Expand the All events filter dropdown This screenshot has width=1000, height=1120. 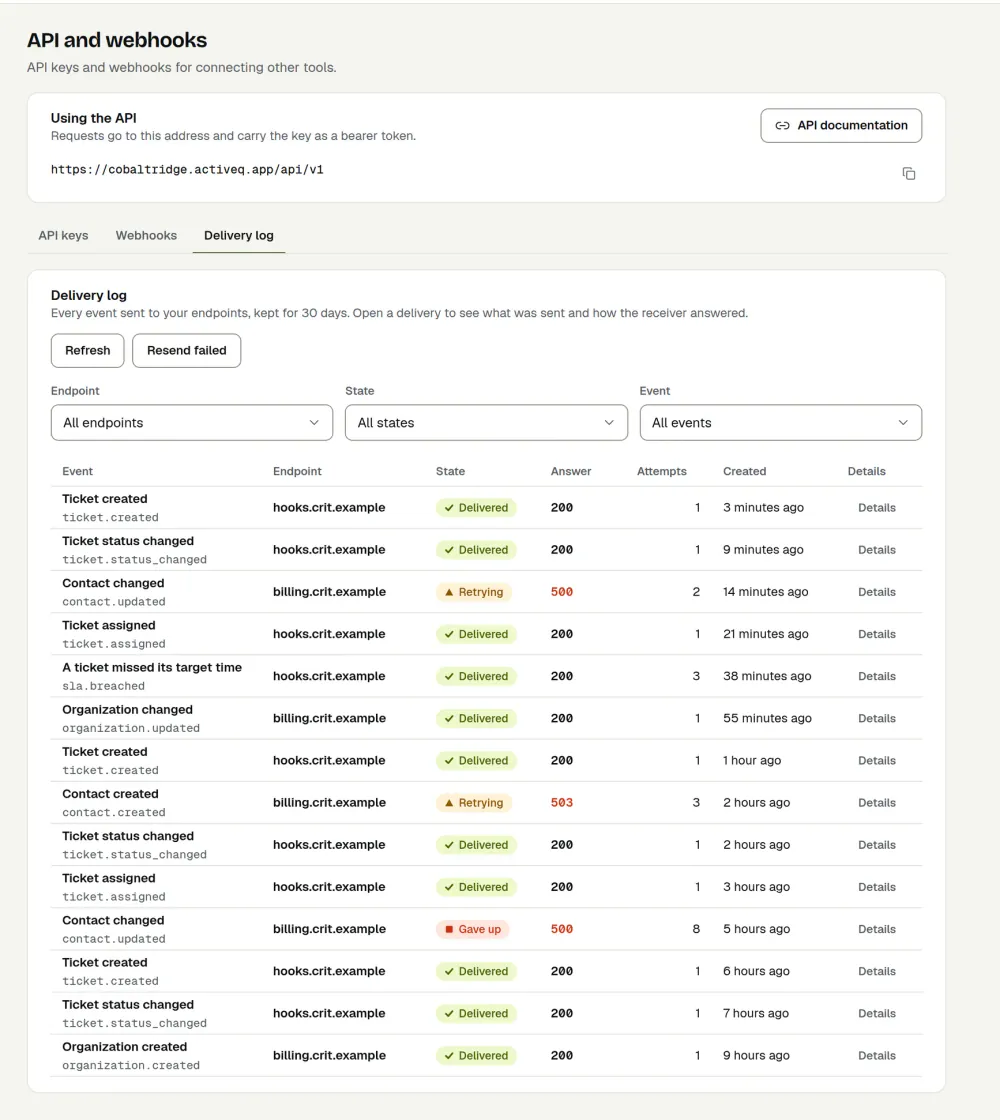click(781, 423)
